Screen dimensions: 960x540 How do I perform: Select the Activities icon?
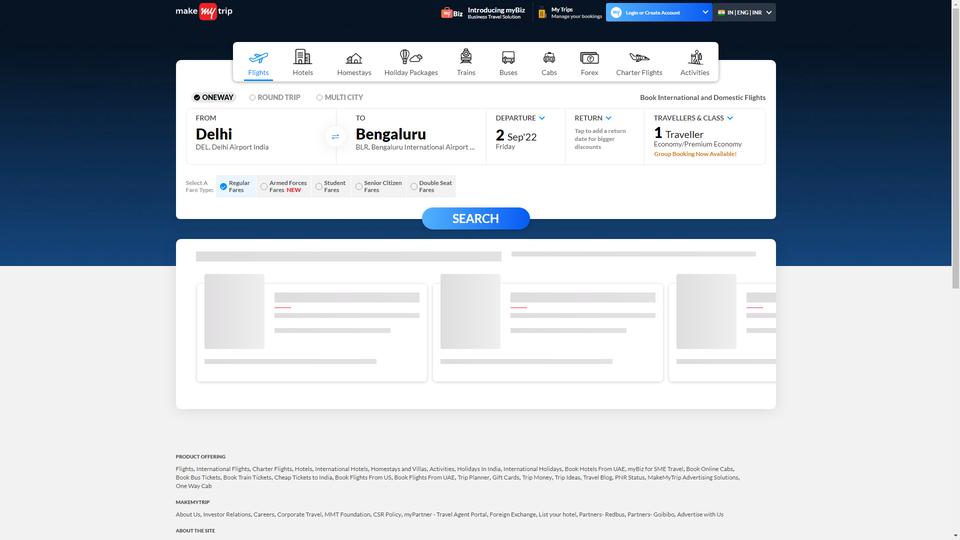coord(695,58)
